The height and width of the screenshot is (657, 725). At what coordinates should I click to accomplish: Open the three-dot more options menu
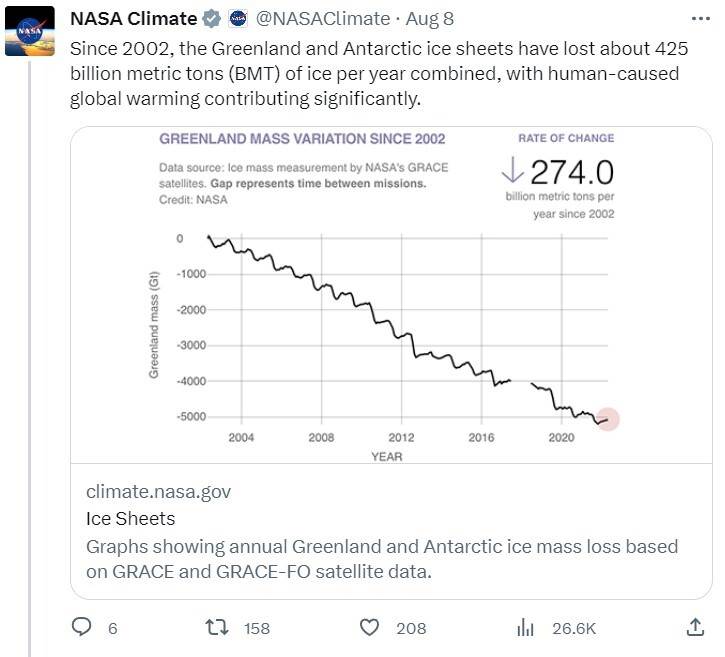tap(701, 19)
